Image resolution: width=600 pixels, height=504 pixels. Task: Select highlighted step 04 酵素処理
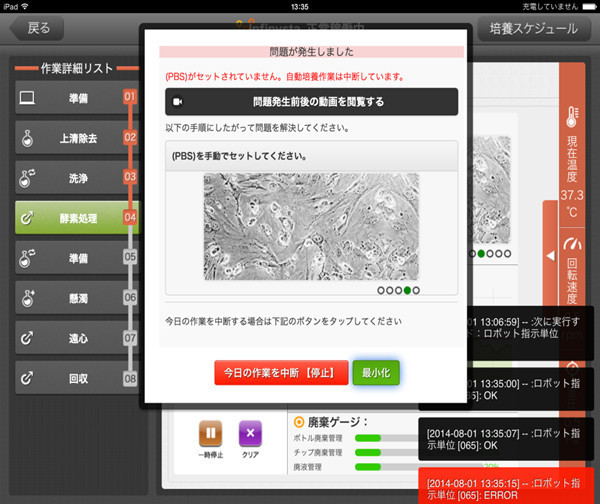[77, 218]
